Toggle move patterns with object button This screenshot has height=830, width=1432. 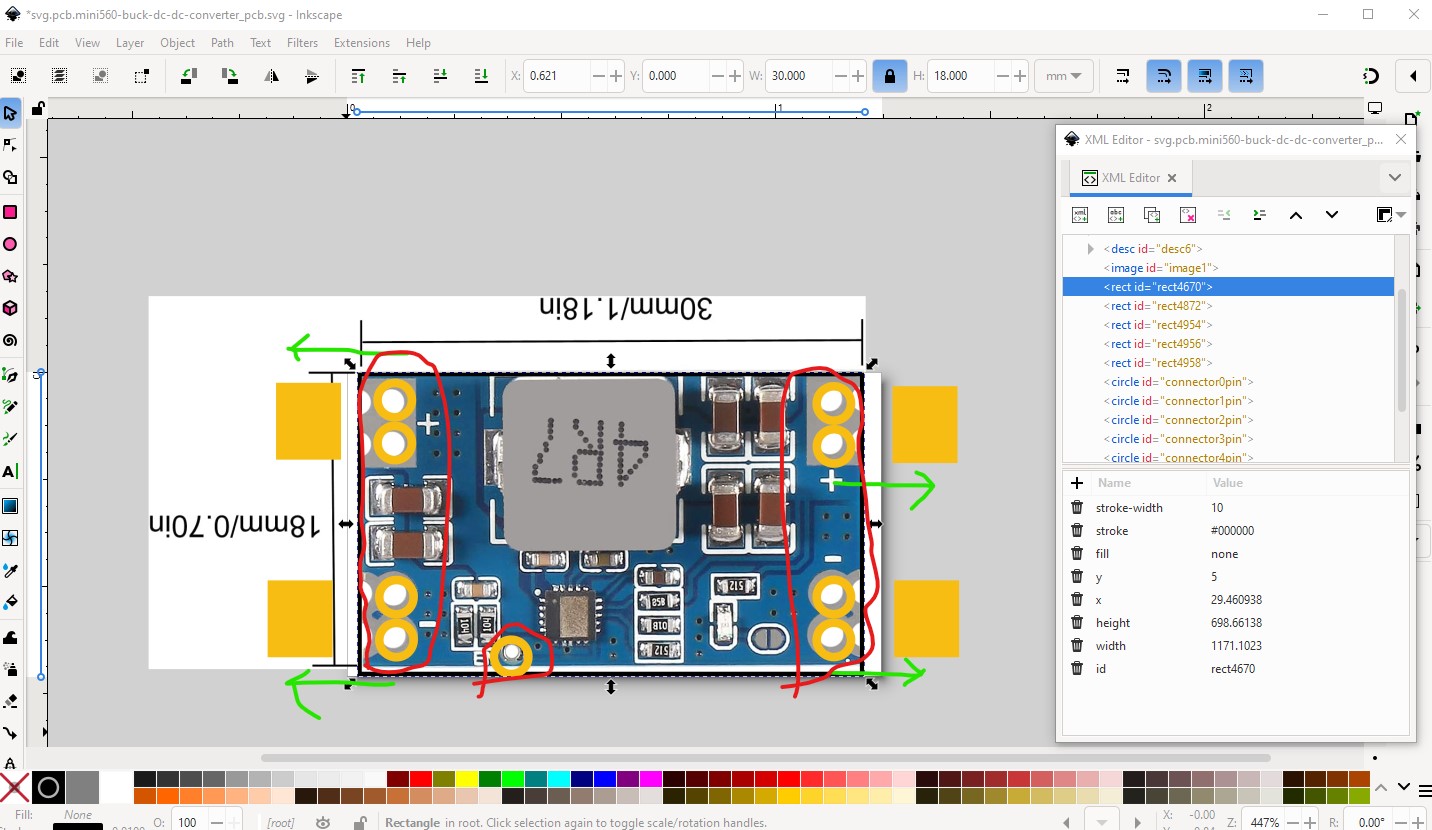pos(1246,76)
